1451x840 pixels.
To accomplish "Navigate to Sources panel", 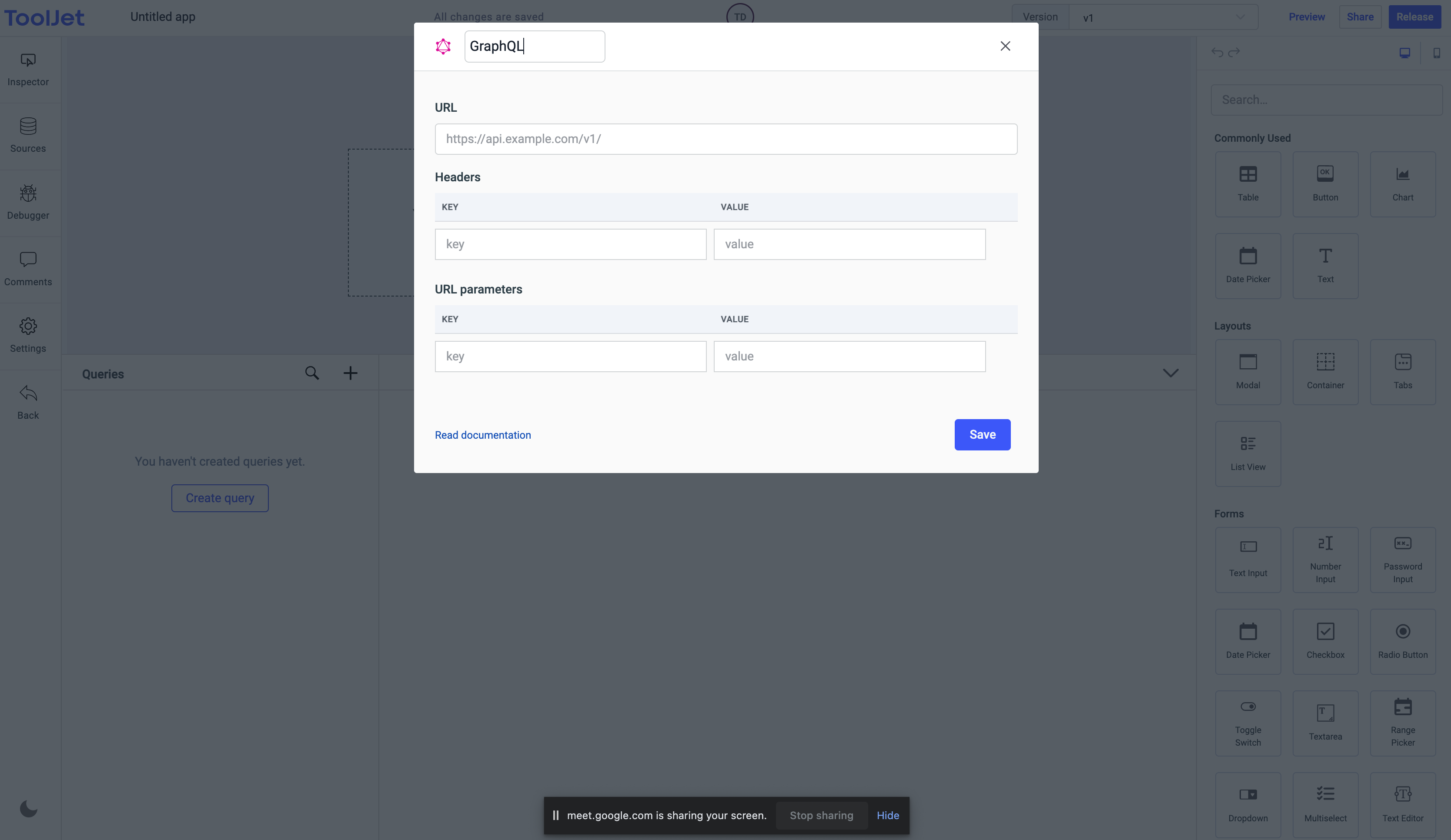I will pyautogui.click(x=27, y=136).
